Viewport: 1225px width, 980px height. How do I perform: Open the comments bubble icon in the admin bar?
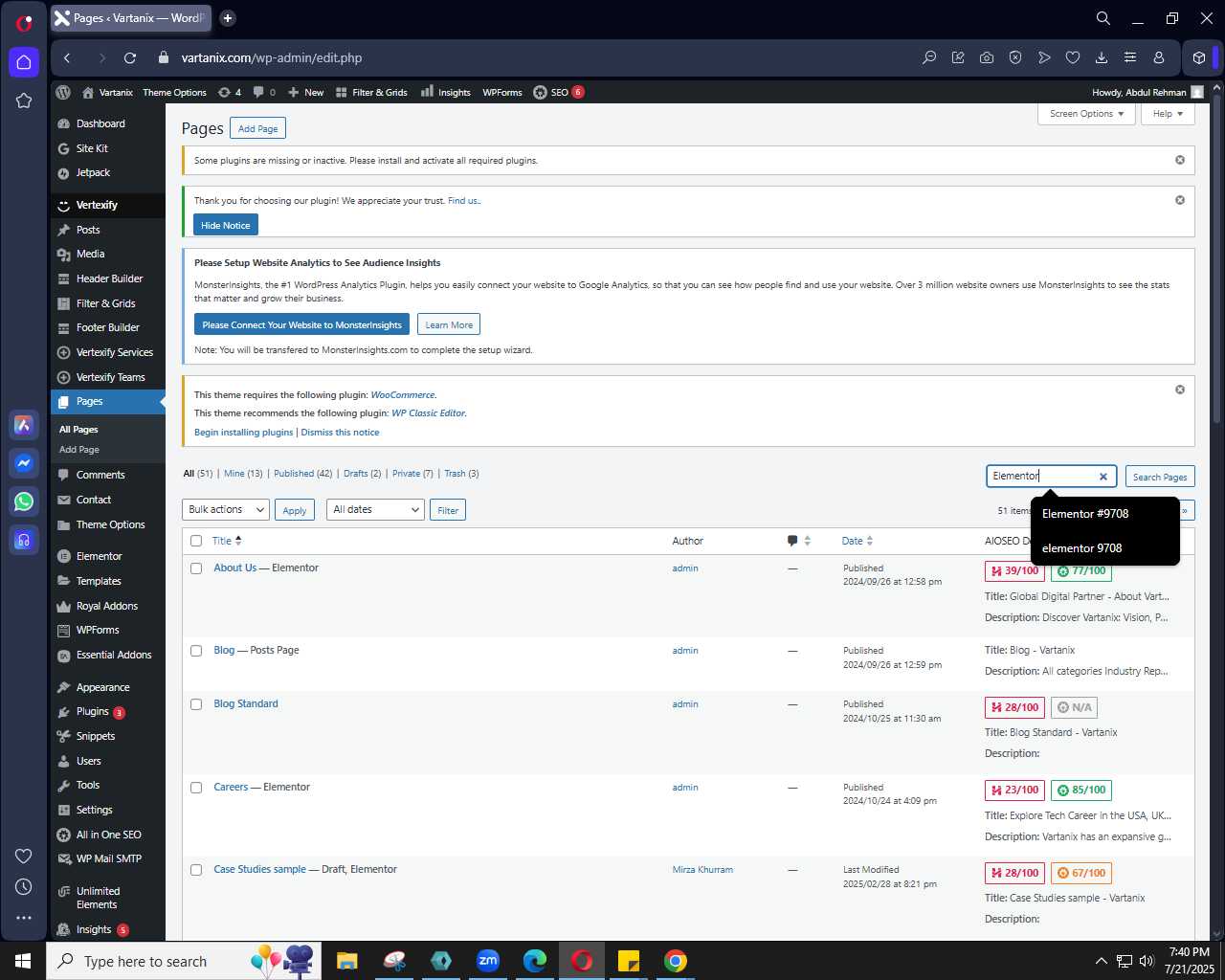tap(264, 92)
